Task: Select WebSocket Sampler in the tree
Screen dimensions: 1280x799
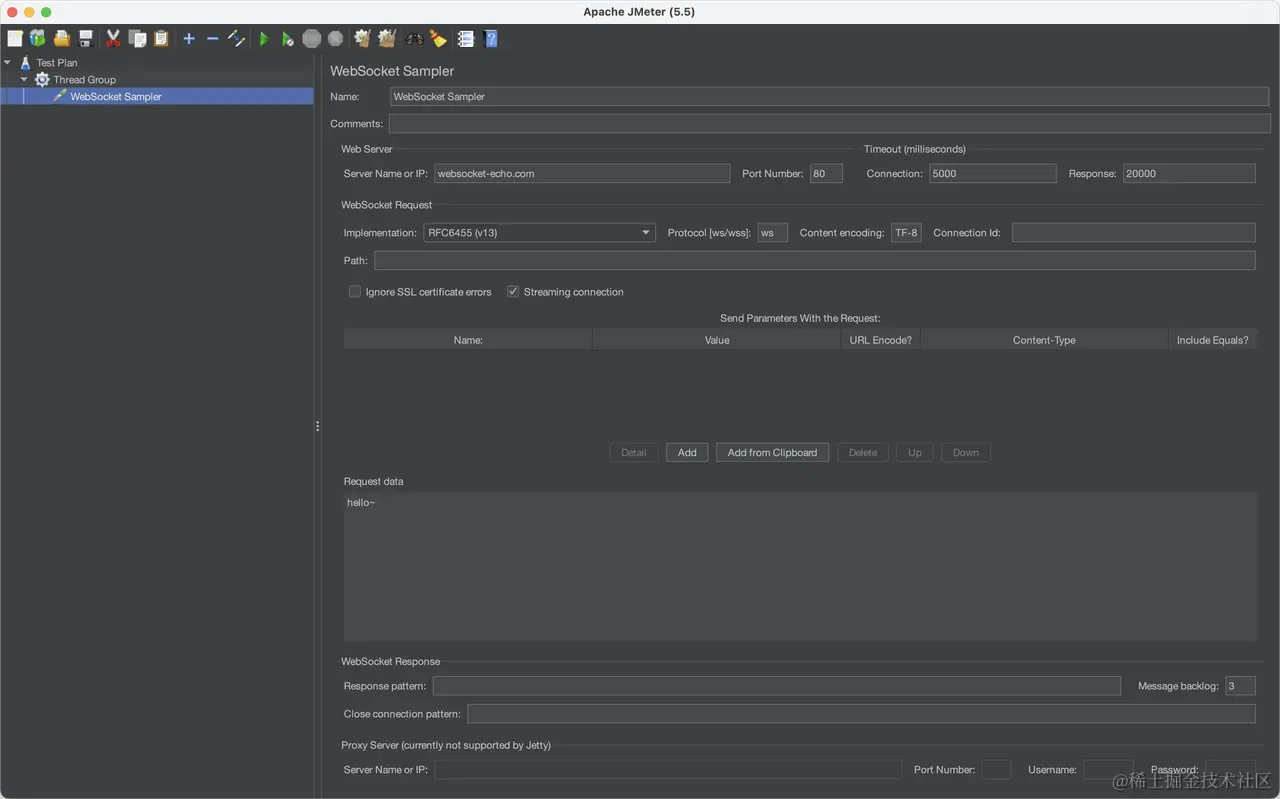Action: tap(116, 97)
